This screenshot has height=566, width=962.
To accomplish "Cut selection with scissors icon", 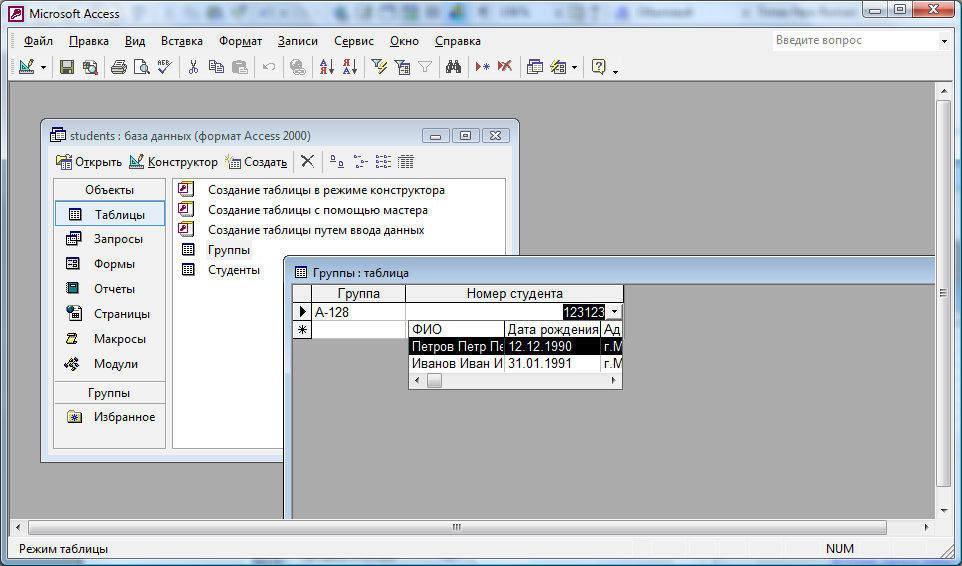I will (x=193, y=67).
